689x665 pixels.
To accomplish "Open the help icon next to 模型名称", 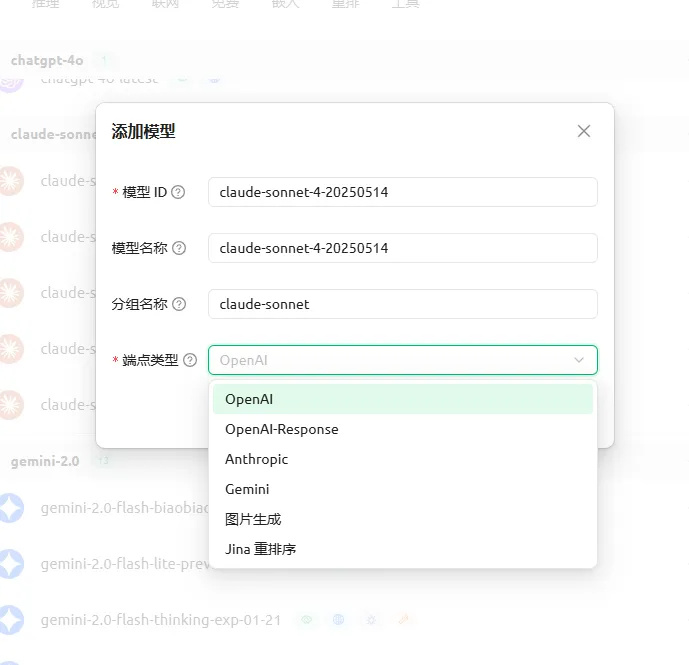I will coord(179,248).
